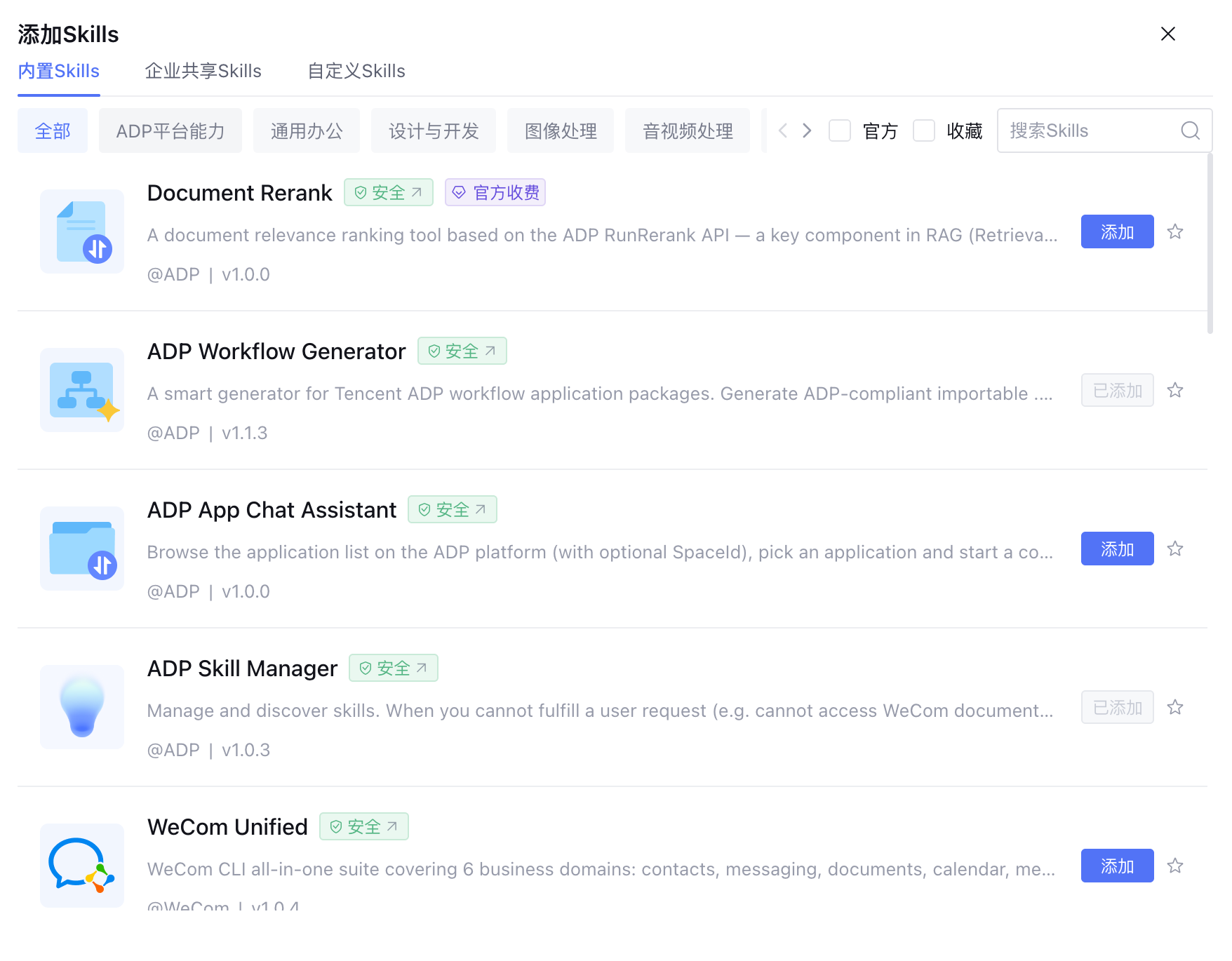Screen dimensions: 1232x961
Task: Favorite Document Rerank with the star
Action: [x=1175, y=231]
